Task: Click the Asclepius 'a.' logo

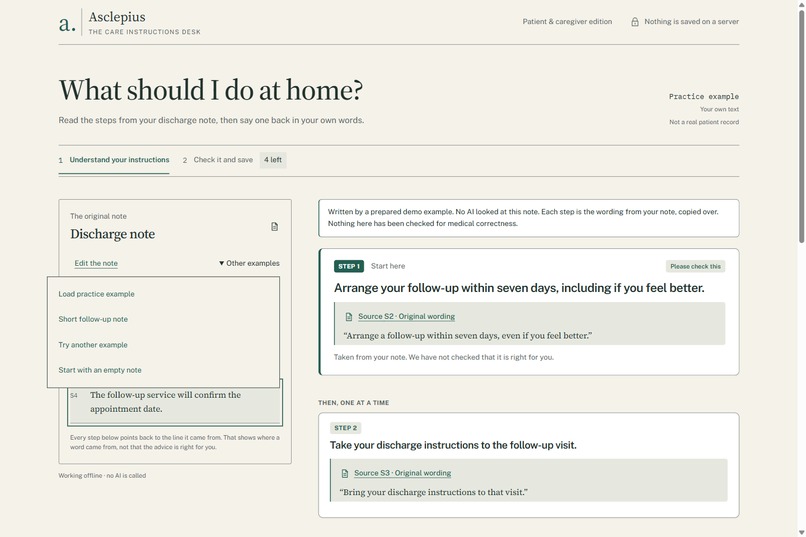Action: click(67, 23)
